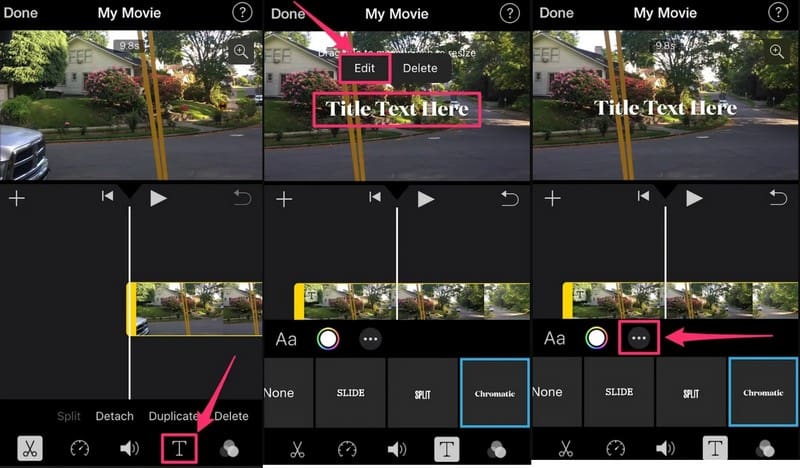This screenshot has width=800, height=468.
Task: Tap Done in right screen
Action: point(557,13)
